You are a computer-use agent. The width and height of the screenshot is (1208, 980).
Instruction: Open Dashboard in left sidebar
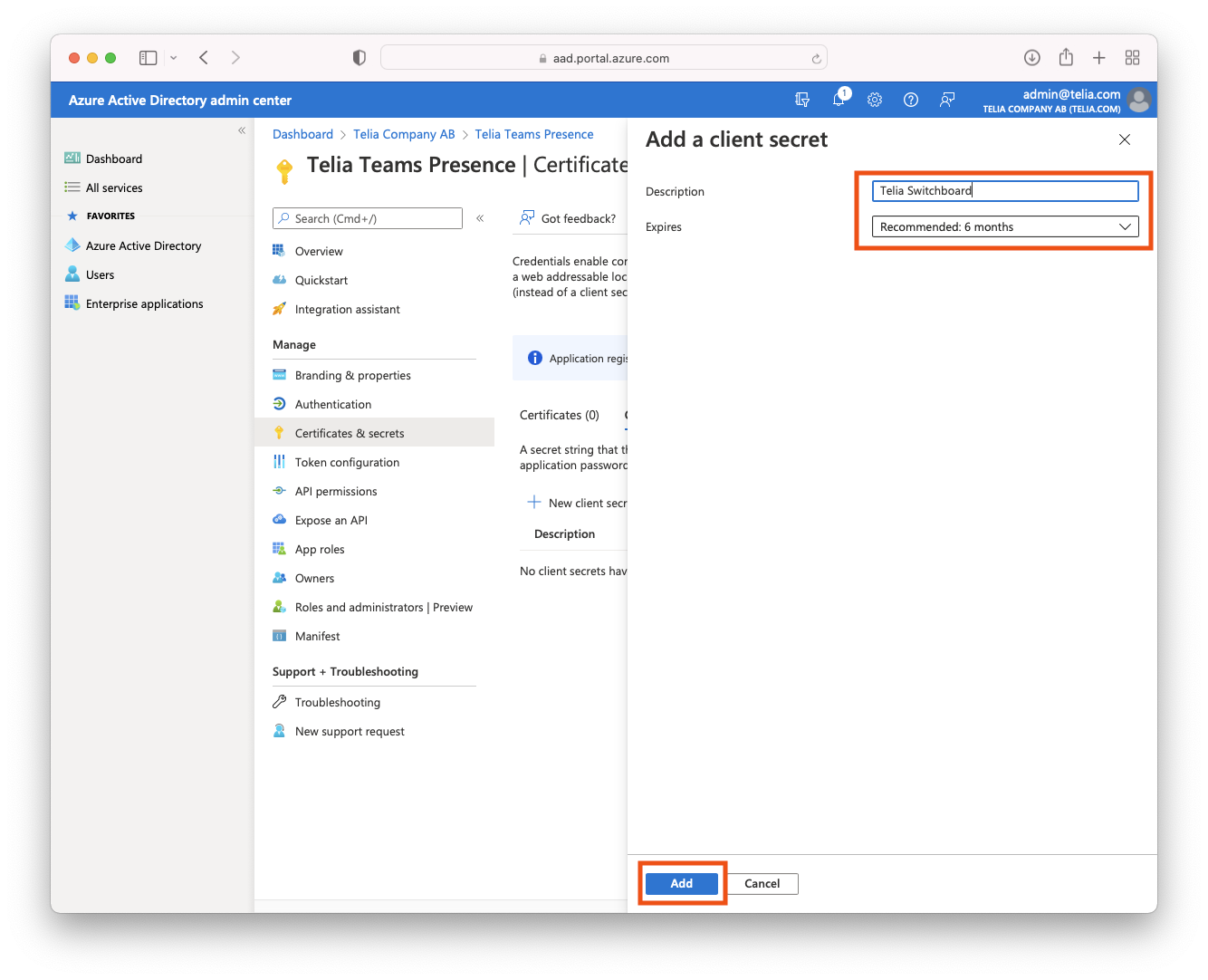(x=114, y=159)
